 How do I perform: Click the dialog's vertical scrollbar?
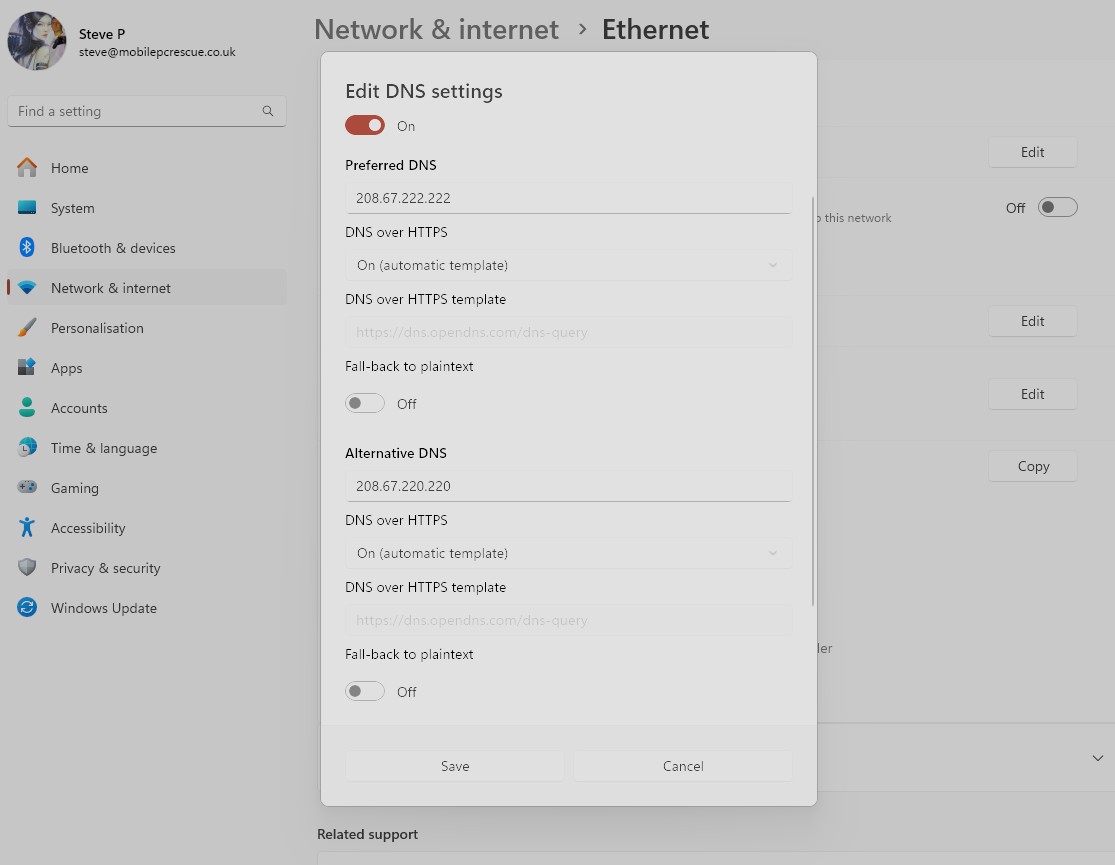click(813, 400)
